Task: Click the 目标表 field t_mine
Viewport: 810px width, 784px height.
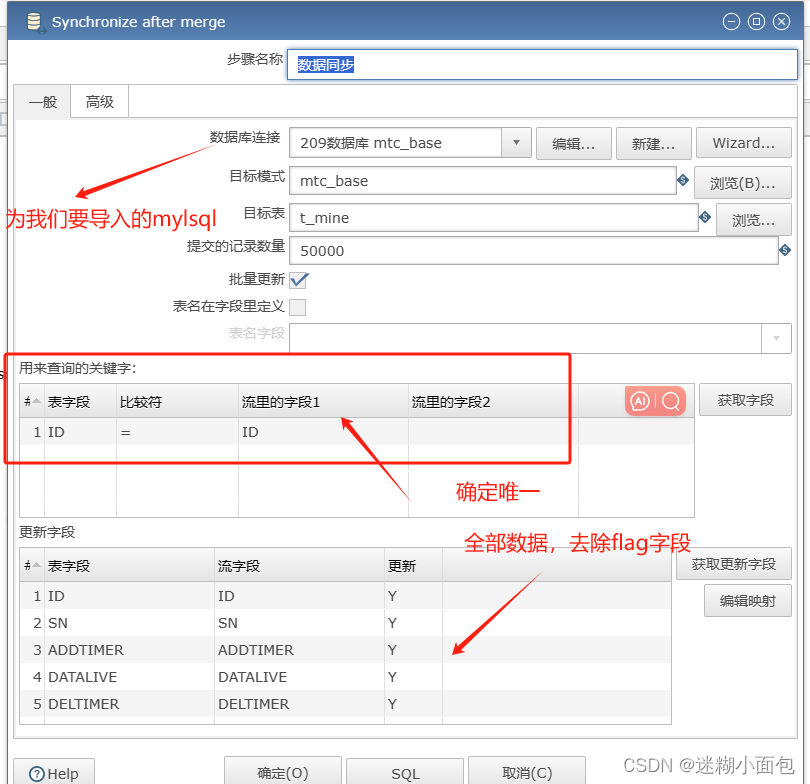Action: pyautogui.click(x=494, y=217)
